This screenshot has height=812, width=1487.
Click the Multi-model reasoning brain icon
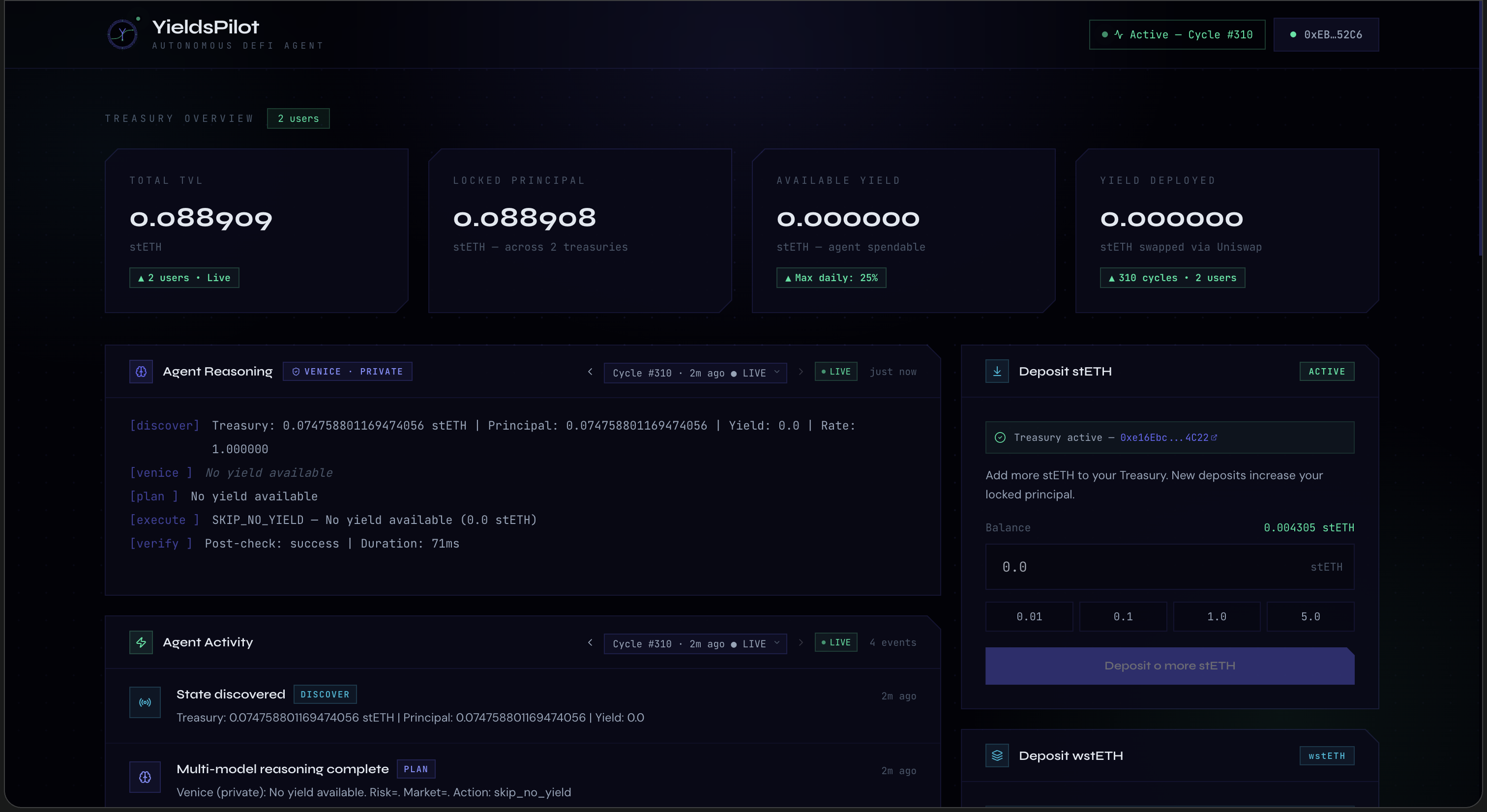[145, 777]
